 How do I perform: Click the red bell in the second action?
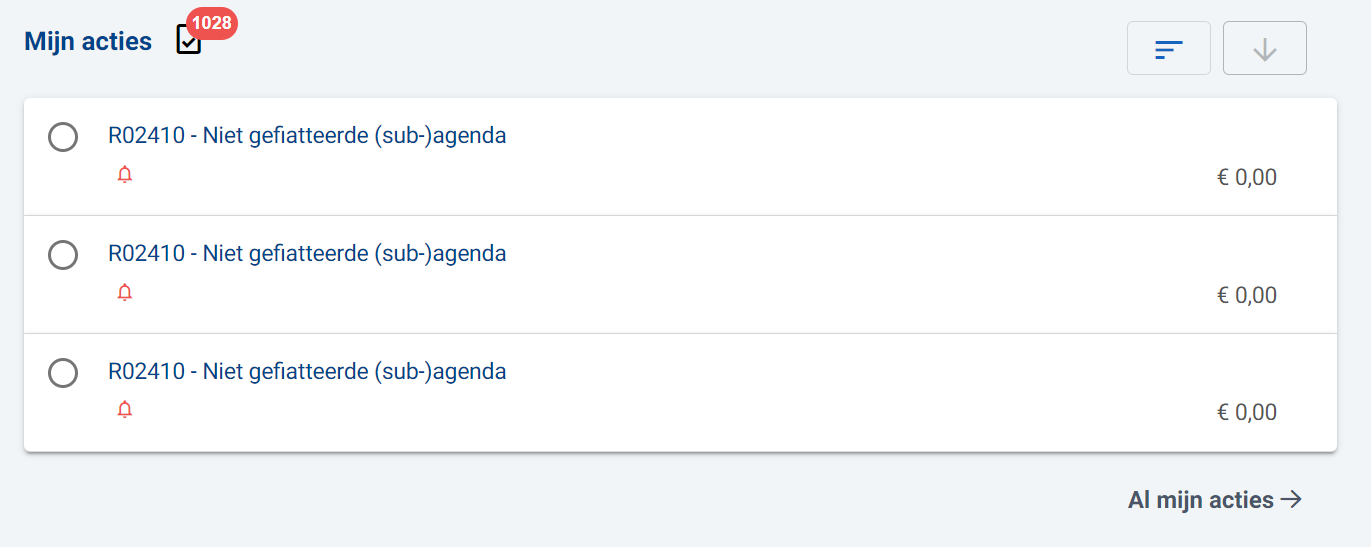[125, 293]
